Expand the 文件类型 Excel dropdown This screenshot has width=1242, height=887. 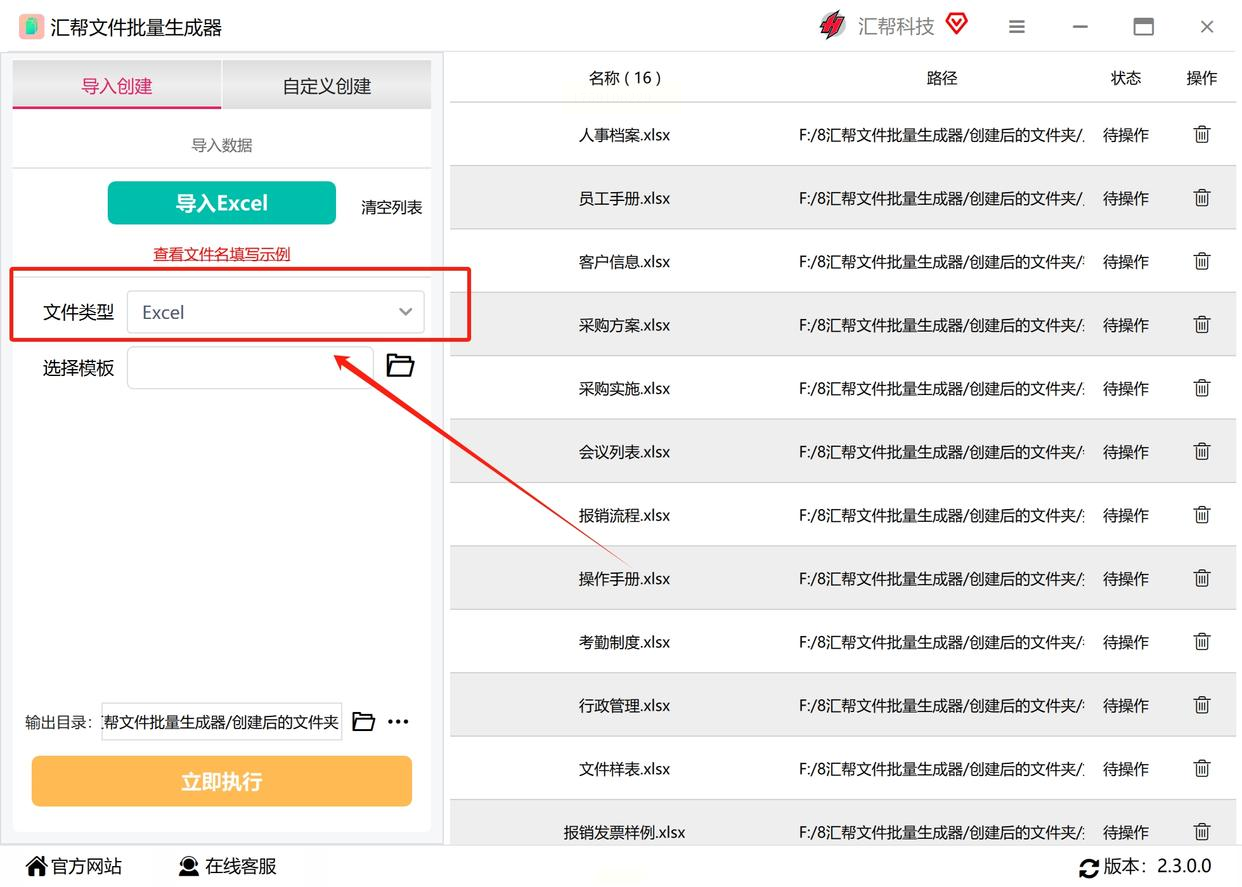(276, 312)
